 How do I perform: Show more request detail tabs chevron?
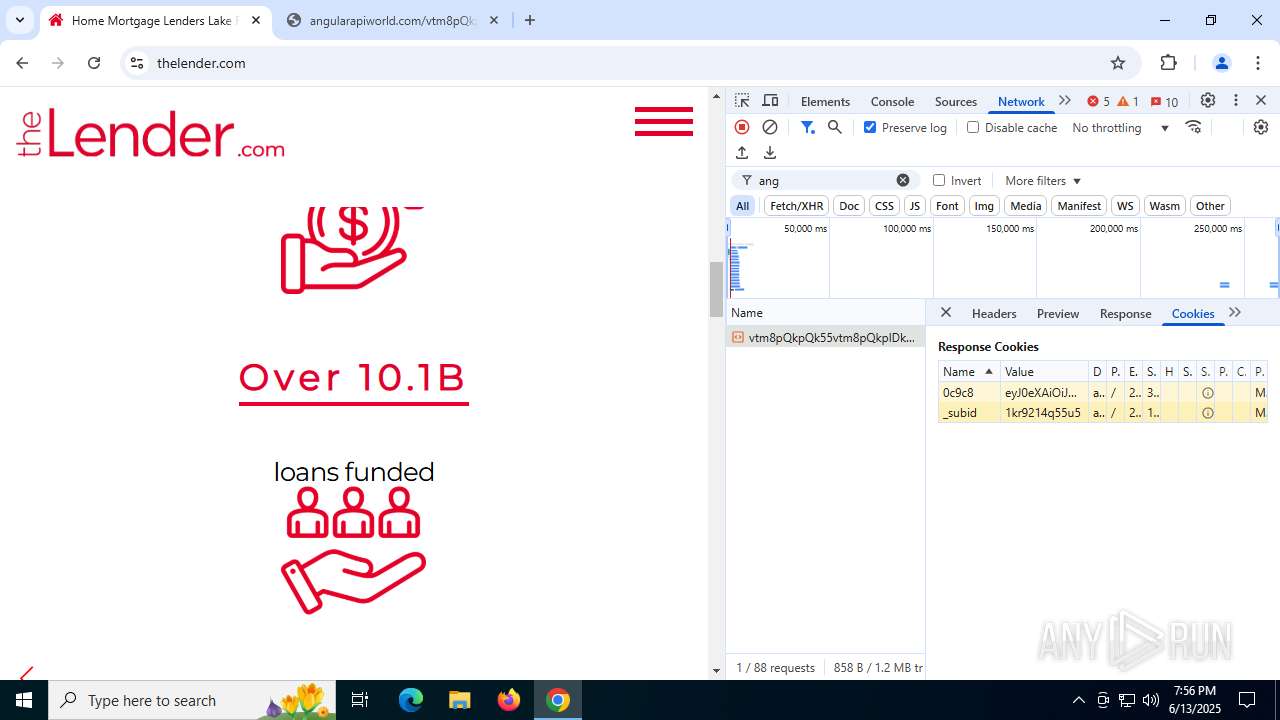click(x=1235, y=313)
